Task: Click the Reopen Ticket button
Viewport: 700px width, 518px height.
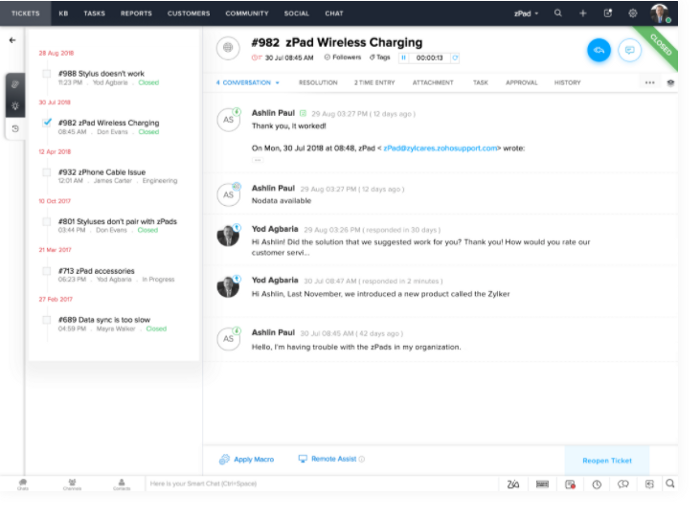Action: point(606,459)
